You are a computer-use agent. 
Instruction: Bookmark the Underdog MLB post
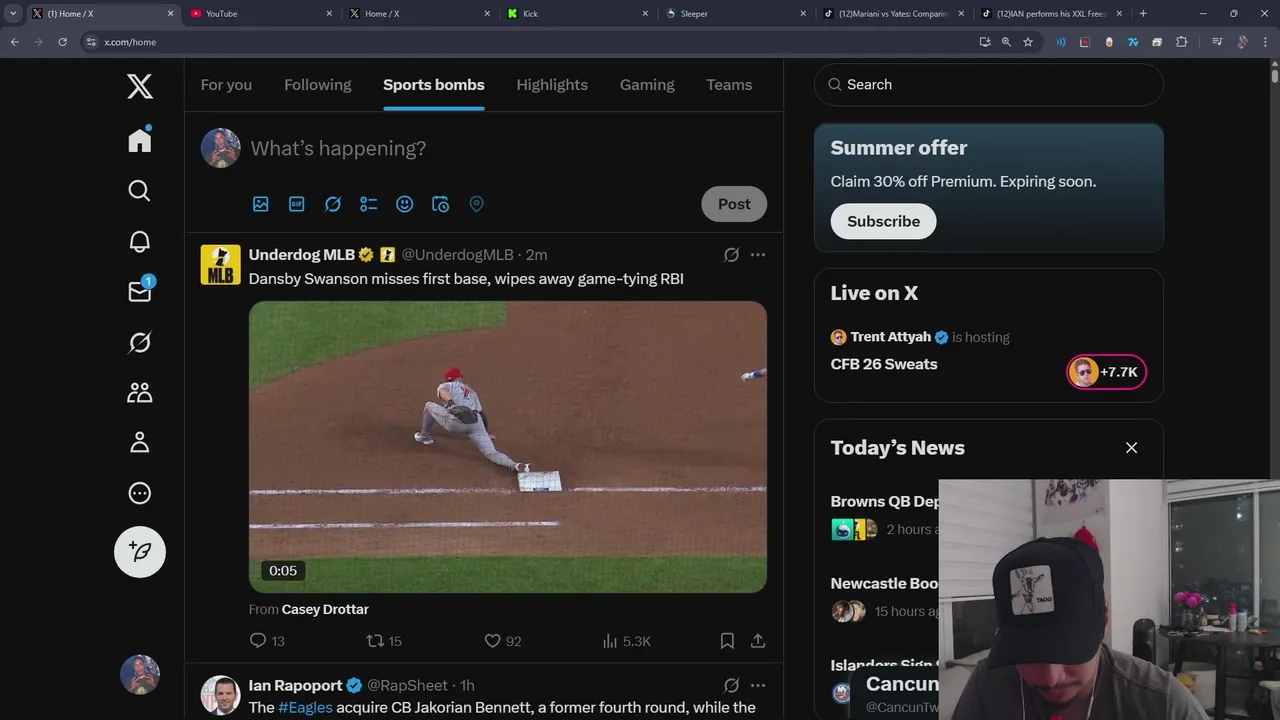click(x=727, y=641)
